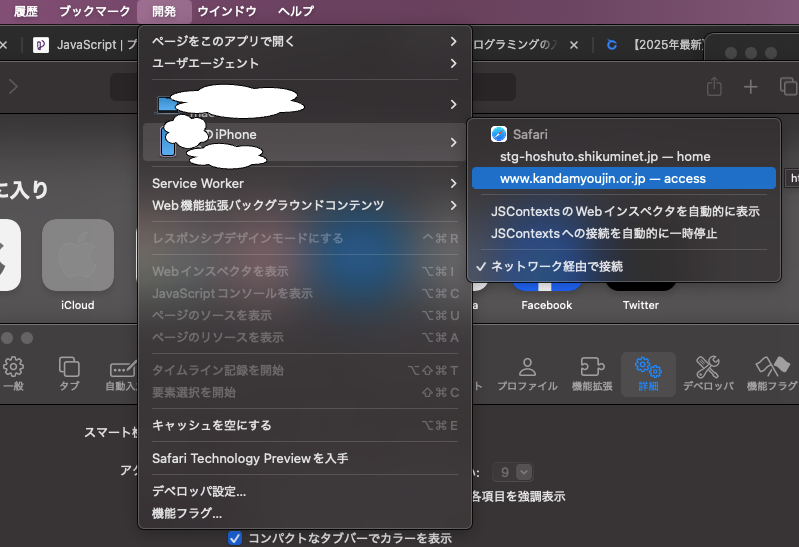799x547 pixels.
Task: Inspect stg-hoshuto.shikuminet.jp — home page
Action: 624,157
